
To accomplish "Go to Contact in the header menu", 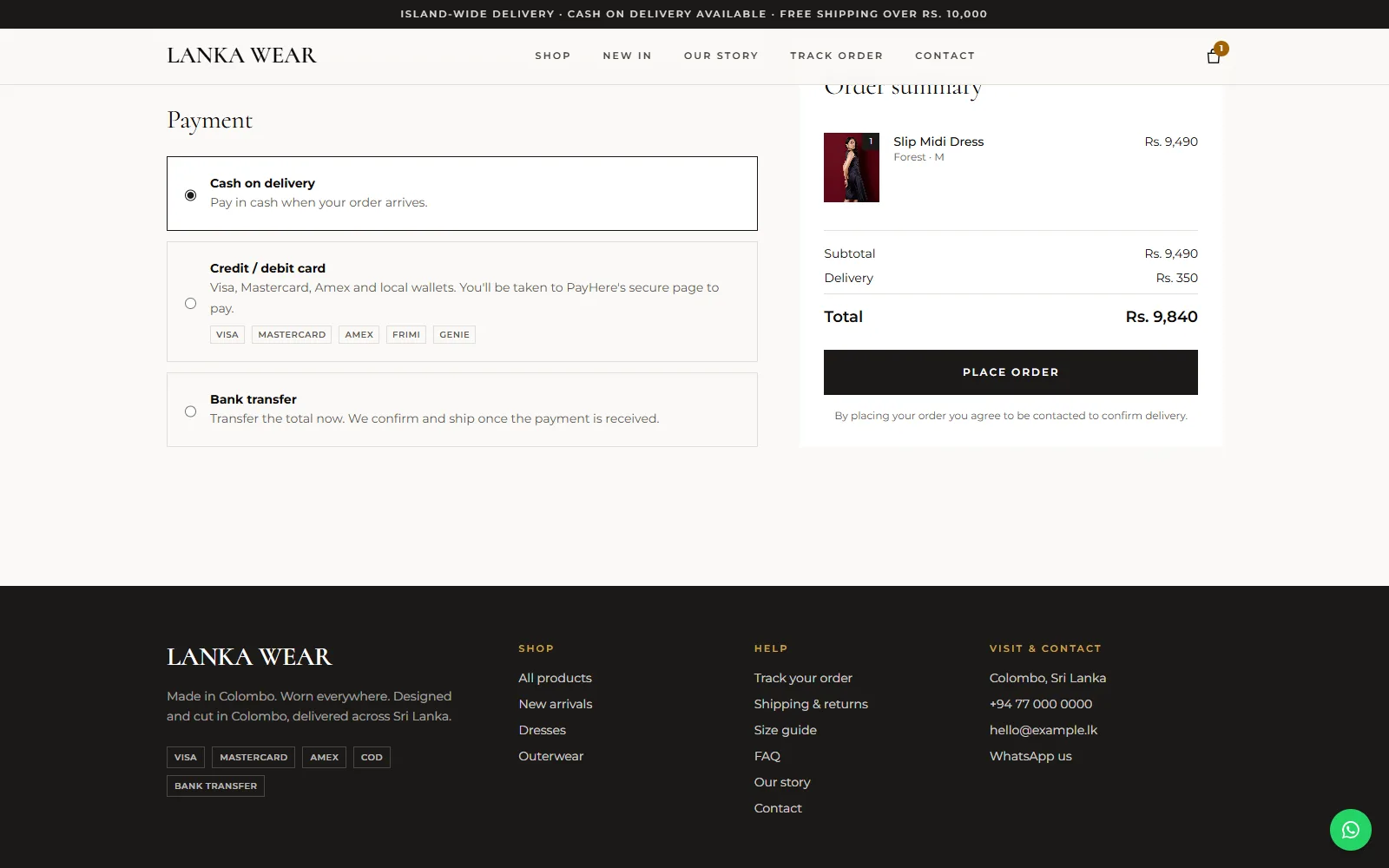I will coord(945,56).
